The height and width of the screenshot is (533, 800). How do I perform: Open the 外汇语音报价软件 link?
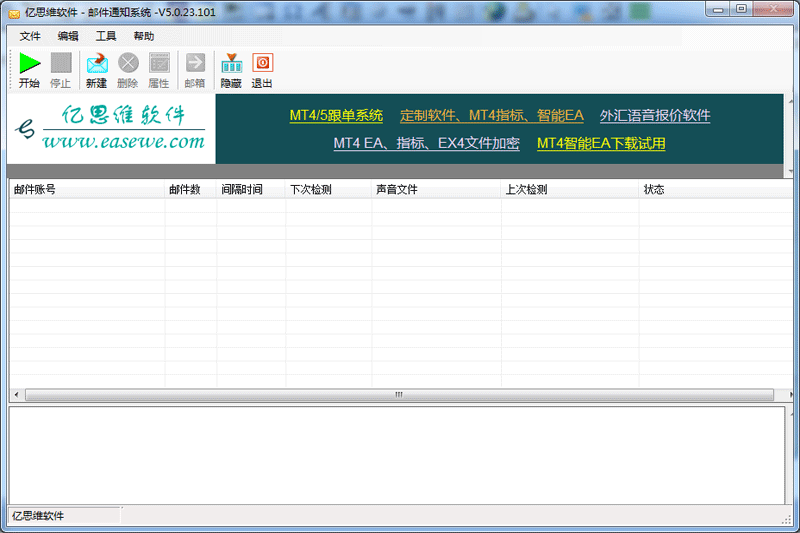(655, 116)
